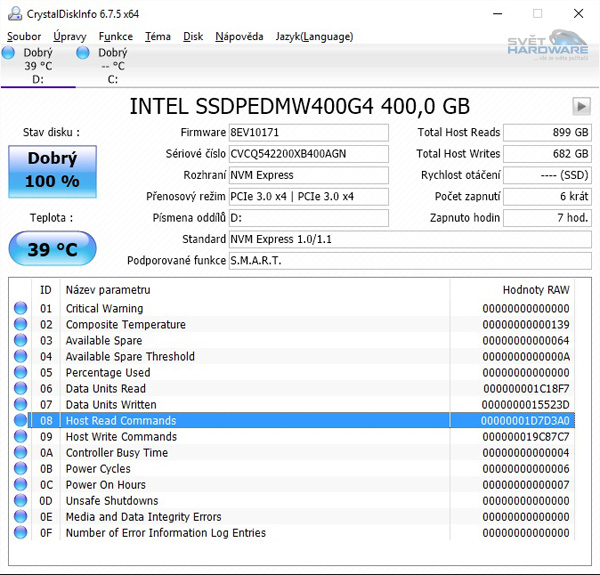Select the Host Write Commands row
This screenshot has width=600, height=575.
click(x=292, y=437)
